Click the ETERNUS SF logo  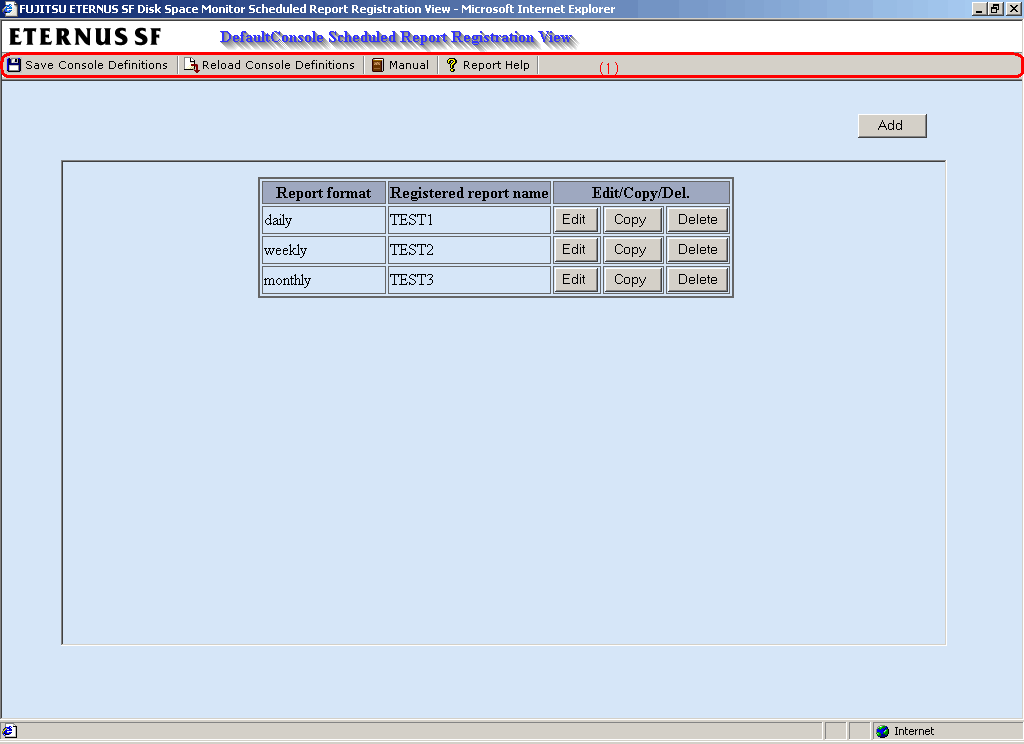[85, 37]
